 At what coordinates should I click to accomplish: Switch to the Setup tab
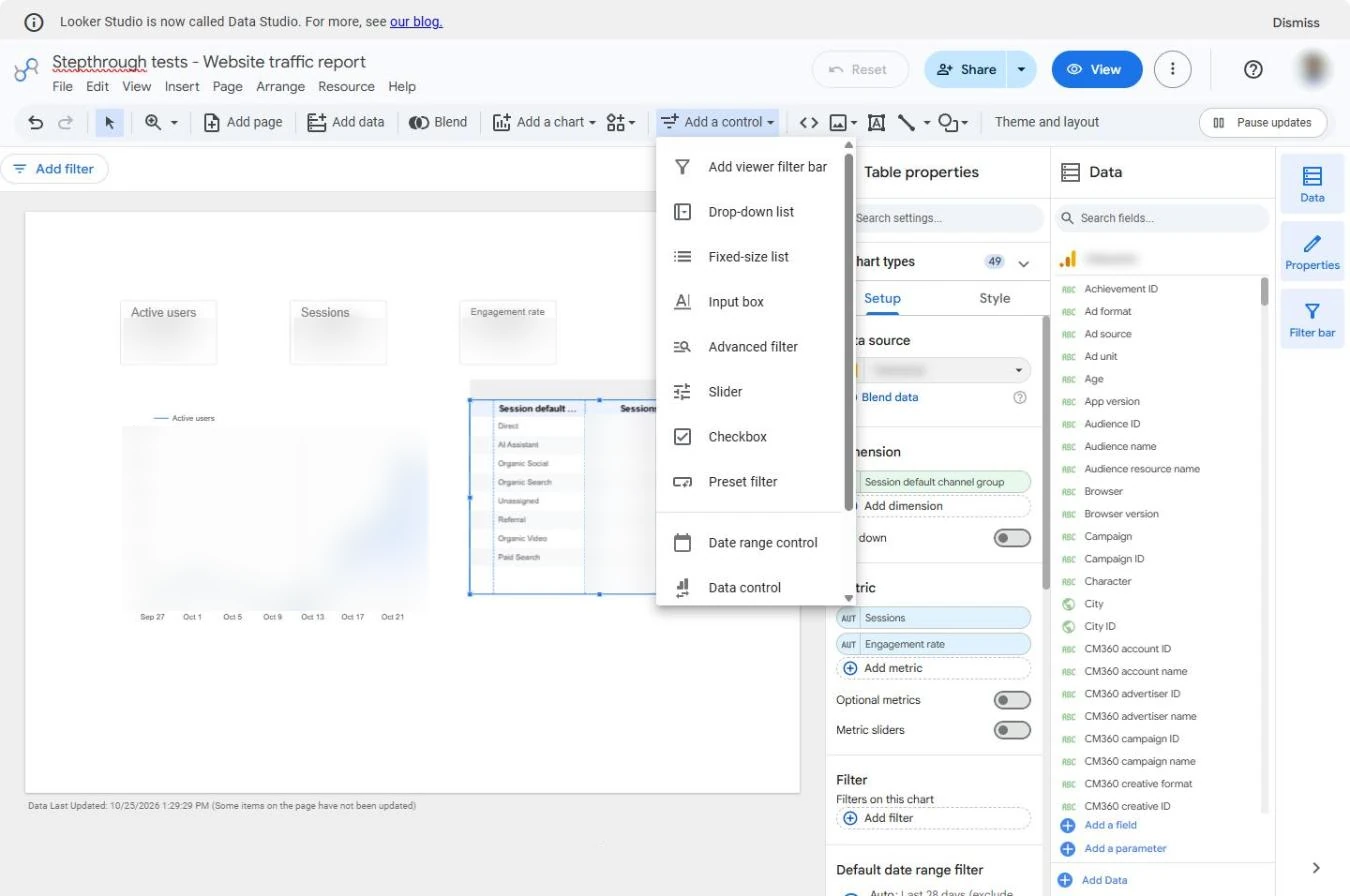point(883,299)
